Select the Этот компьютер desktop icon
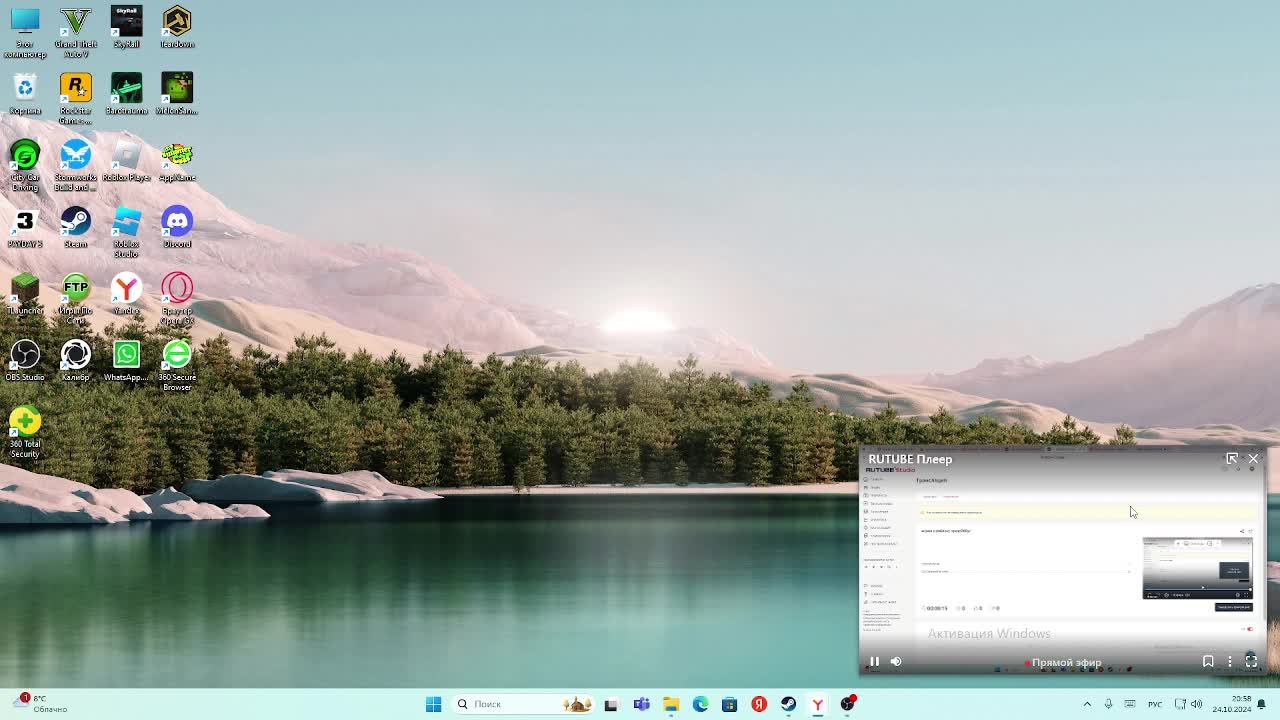Image resolution: width=1280 pixels, height=720 pixels. 25,32
